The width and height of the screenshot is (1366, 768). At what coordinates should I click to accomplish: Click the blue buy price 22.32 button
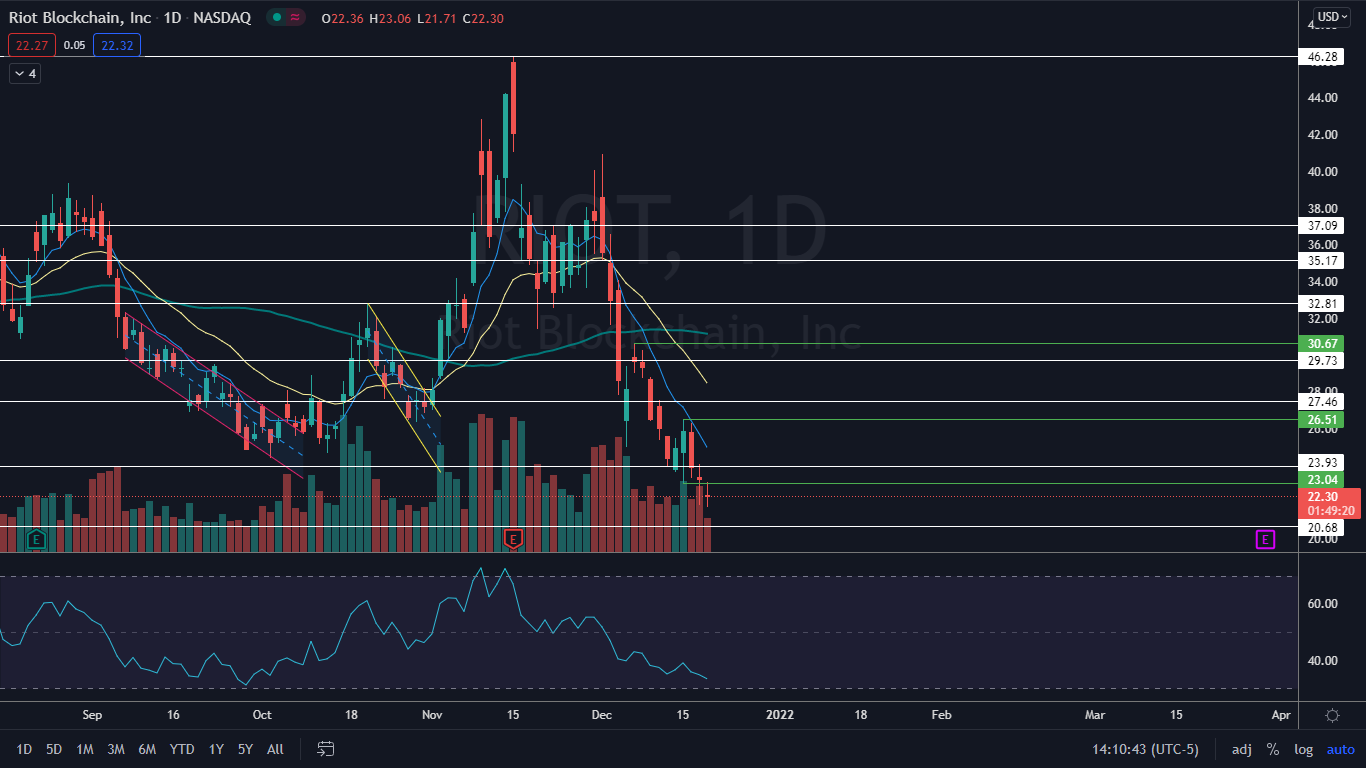(117, 45)
